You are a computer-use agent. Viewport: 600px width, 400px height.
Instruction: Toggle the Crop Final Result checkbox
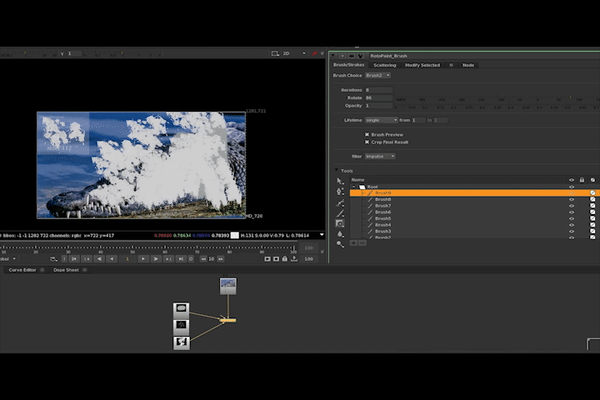pos(368,142)
